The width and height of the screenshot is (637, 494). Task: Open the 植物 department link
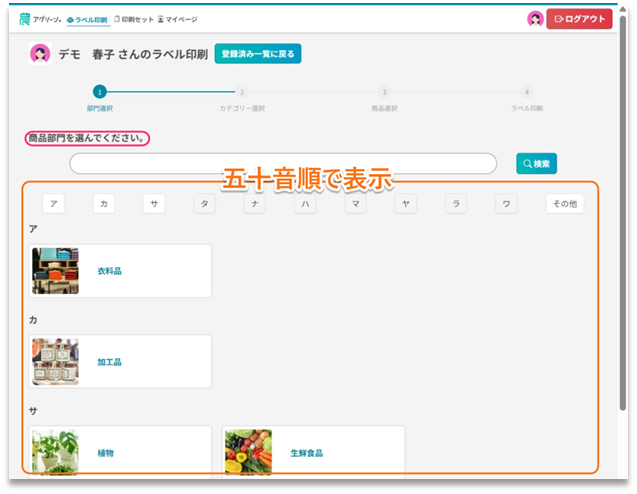pyautogui.click(x=106, y=453)
